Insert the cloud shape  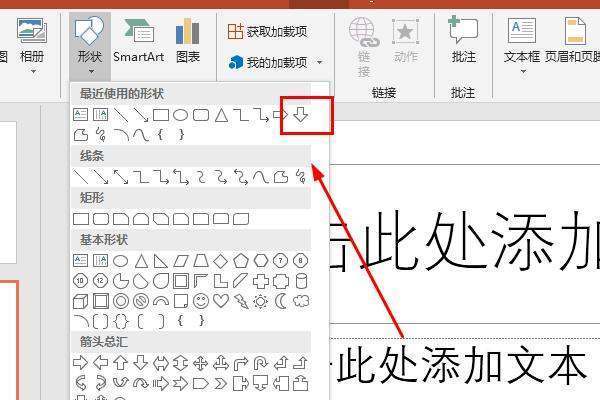point(301,301)
